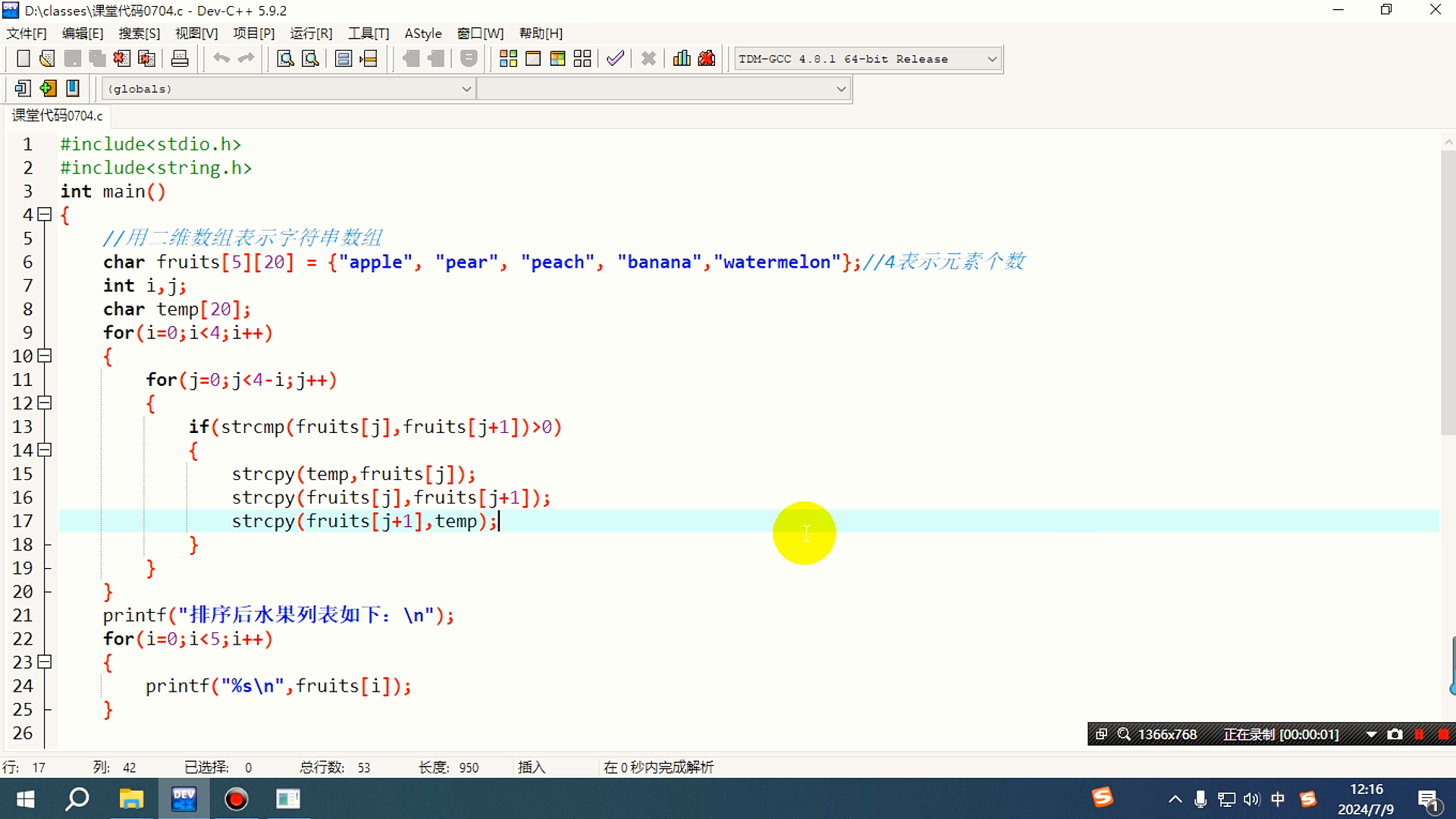This screenshot has height=819, width=1456.
Task: Compile the program with the colored-grid icon
Action: coord(508,58)
